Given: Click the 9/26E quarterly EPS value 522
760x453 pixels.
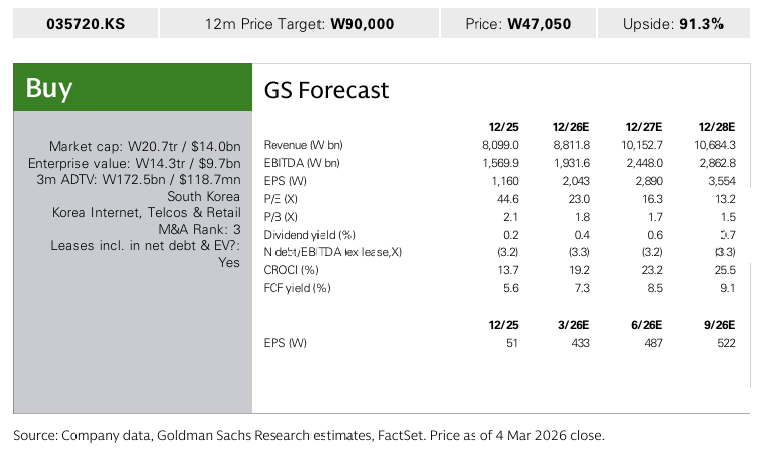Looking at the screenshot, I should pyautogui.click(x=725, y=343).
